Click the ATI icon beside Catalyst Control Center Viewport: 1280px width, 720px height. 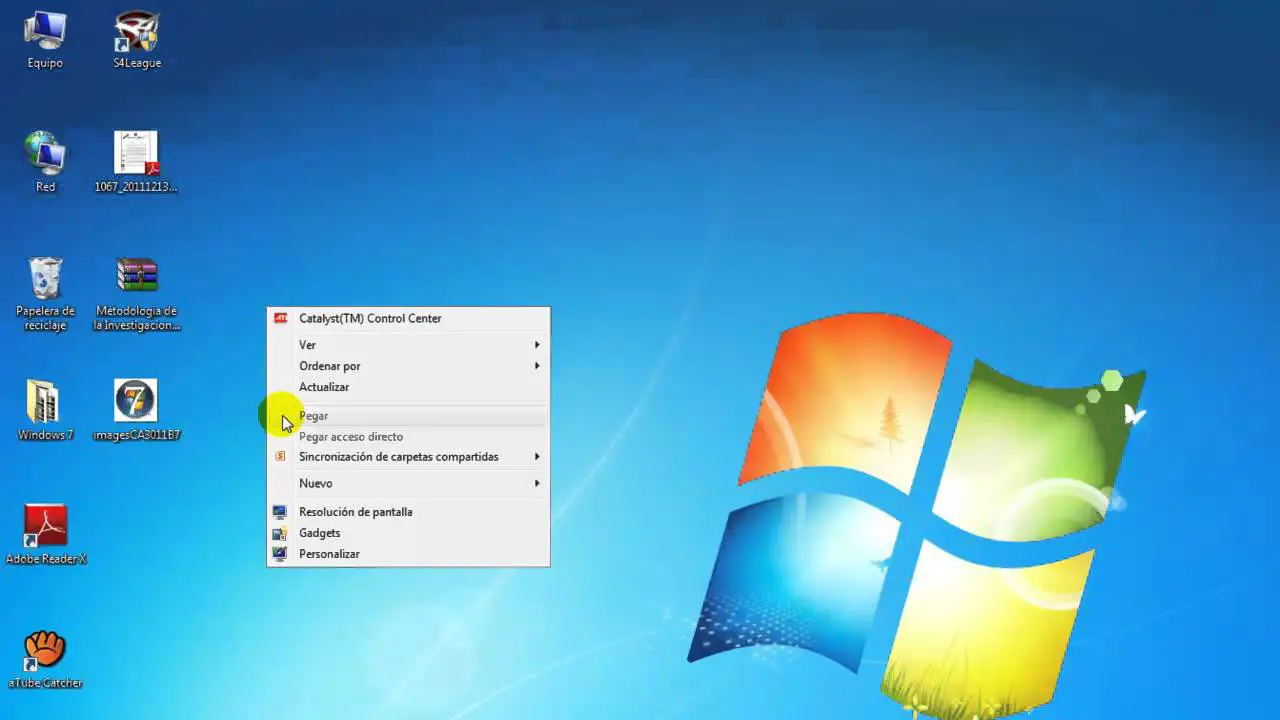point(281,318)
